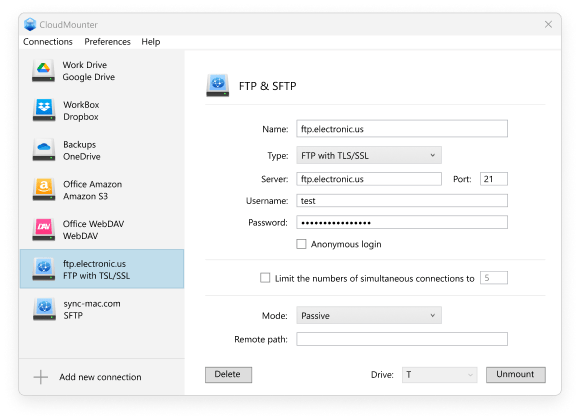This screenshot has height=420, width=580.
Task: Toggle the limit simultaneous connections checkbox
Action: pos(265,278)
